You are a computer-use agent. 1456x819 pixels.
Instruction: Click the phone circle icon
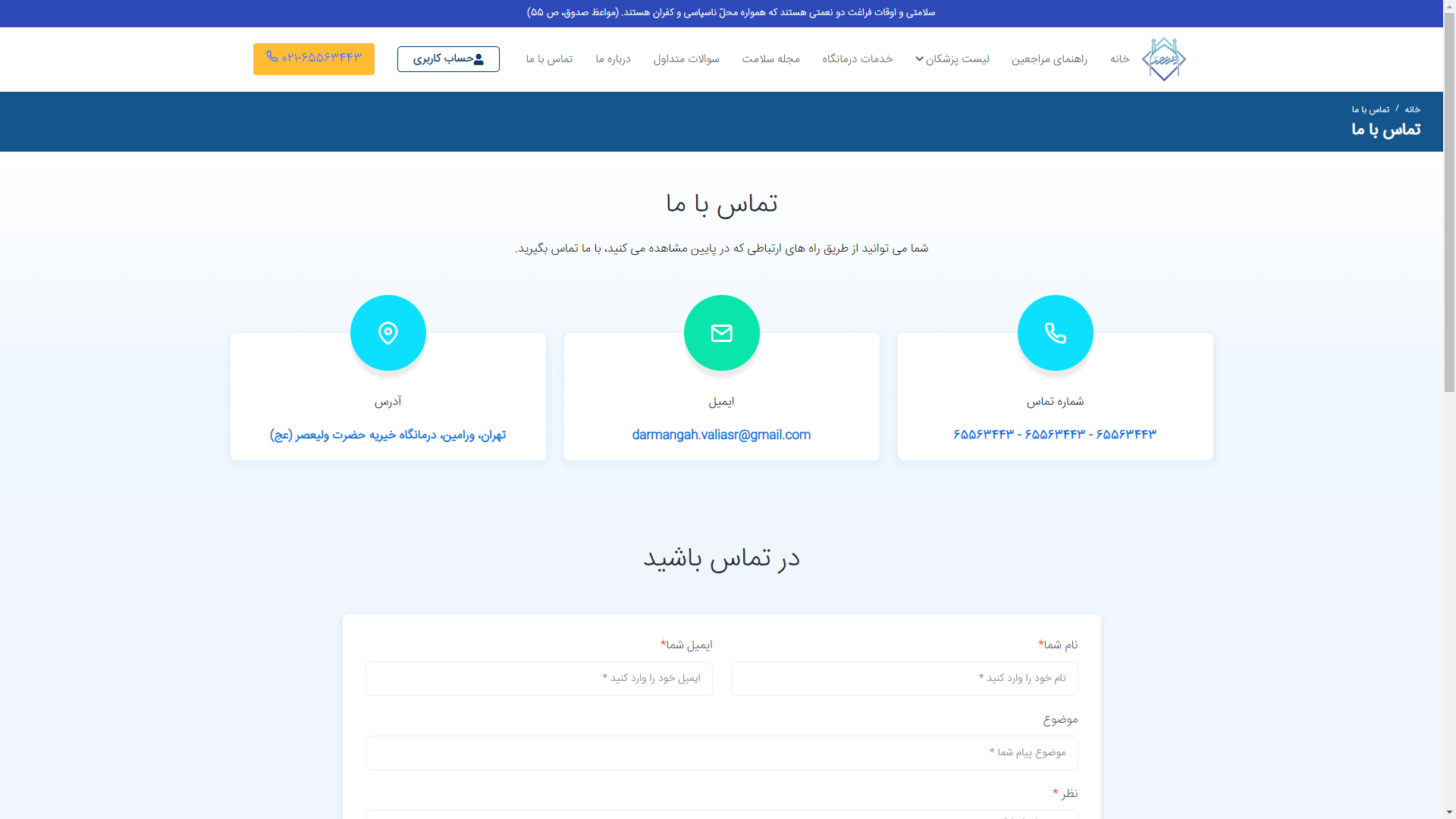1055,333
